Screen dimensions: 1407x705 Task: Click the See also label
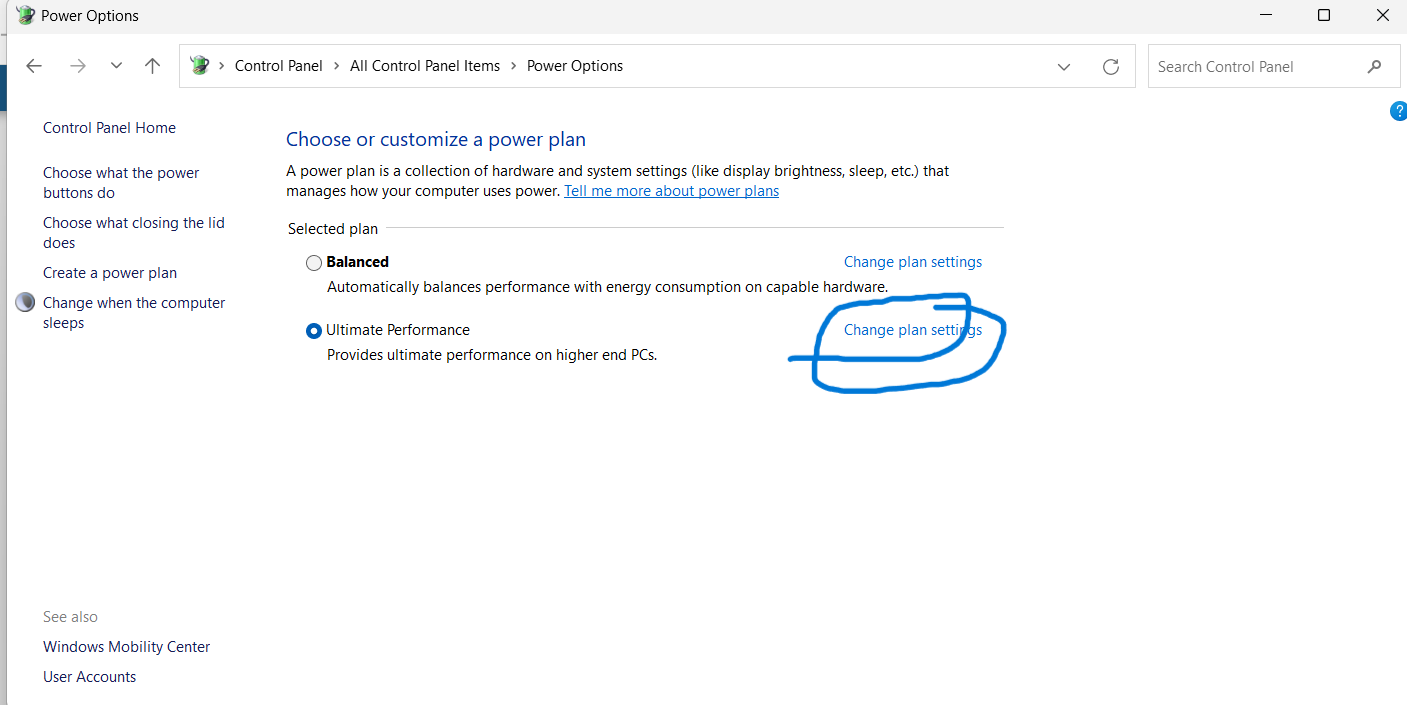pos(70,617)
